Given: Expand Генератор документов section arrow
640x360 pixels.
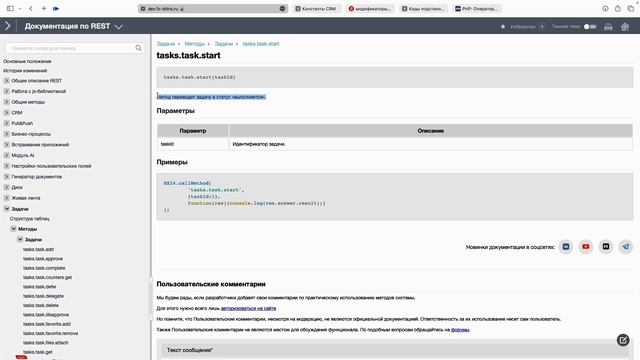Looking at the screenshot, I should point(7,176).
